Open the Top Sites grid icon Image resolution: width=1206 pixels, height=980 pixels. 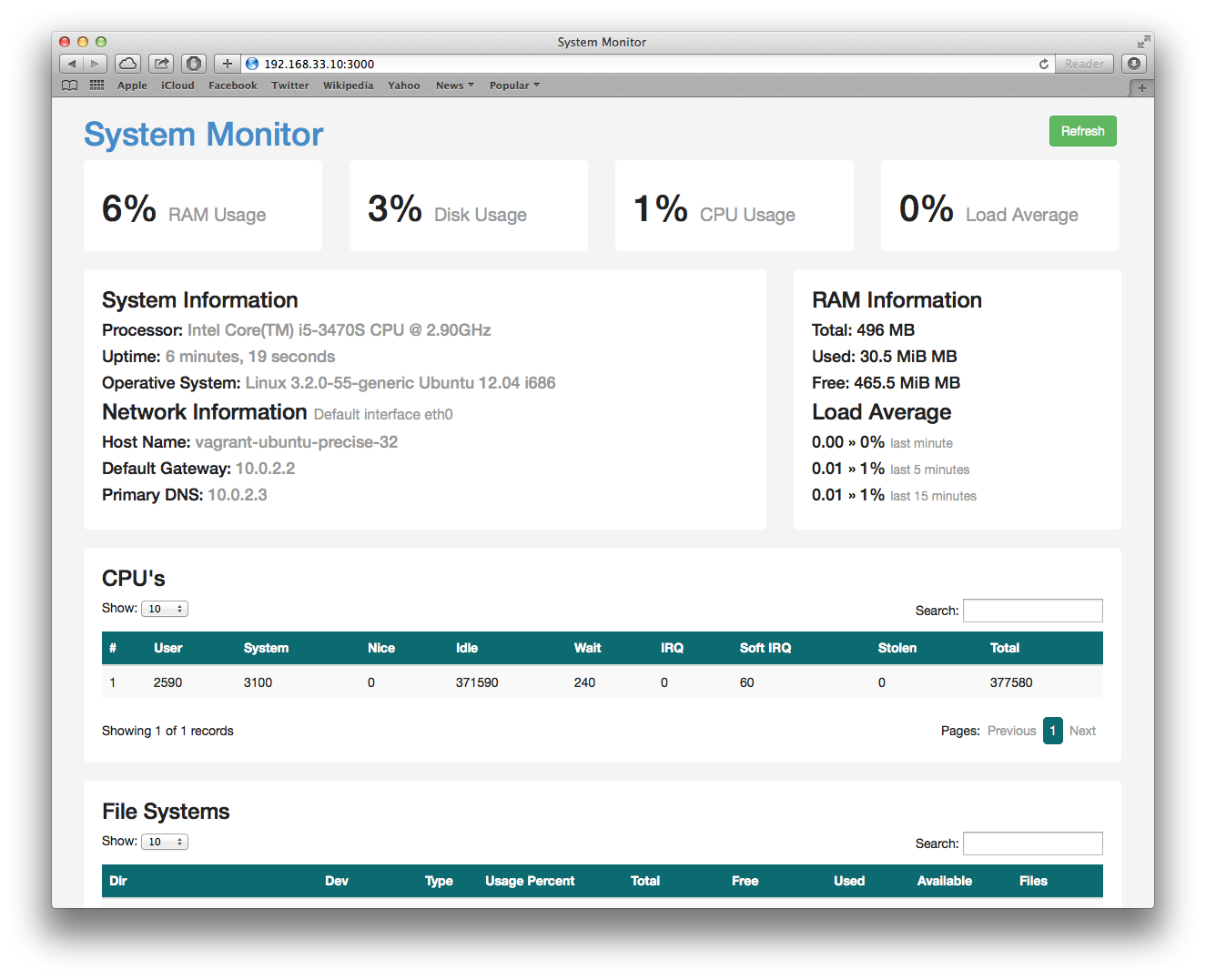click(96, 86)
